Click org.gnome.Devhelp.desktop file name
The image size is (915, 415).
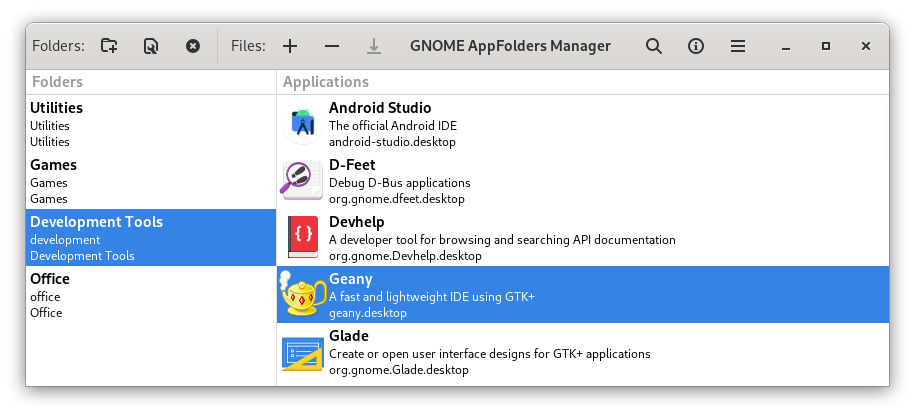[x=405, y=256]
